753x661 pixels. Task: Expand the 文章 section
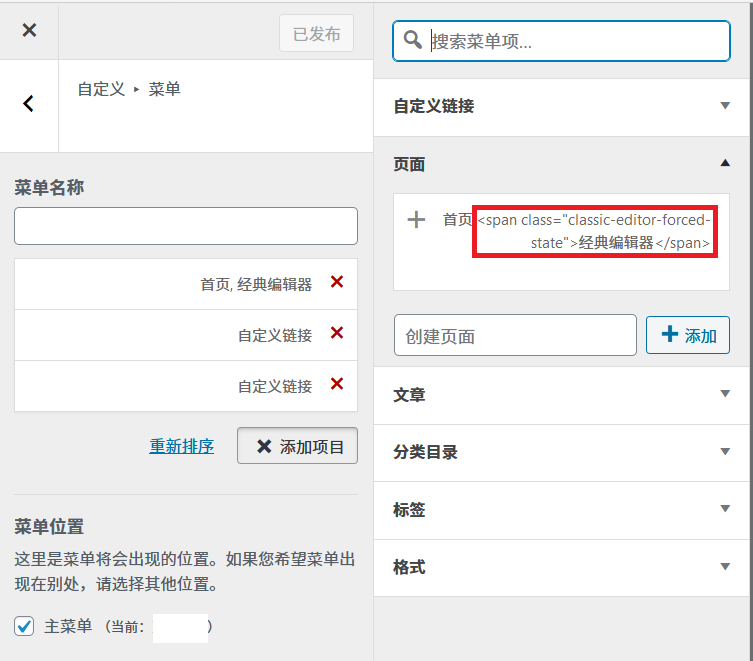(x=561, y=395)
